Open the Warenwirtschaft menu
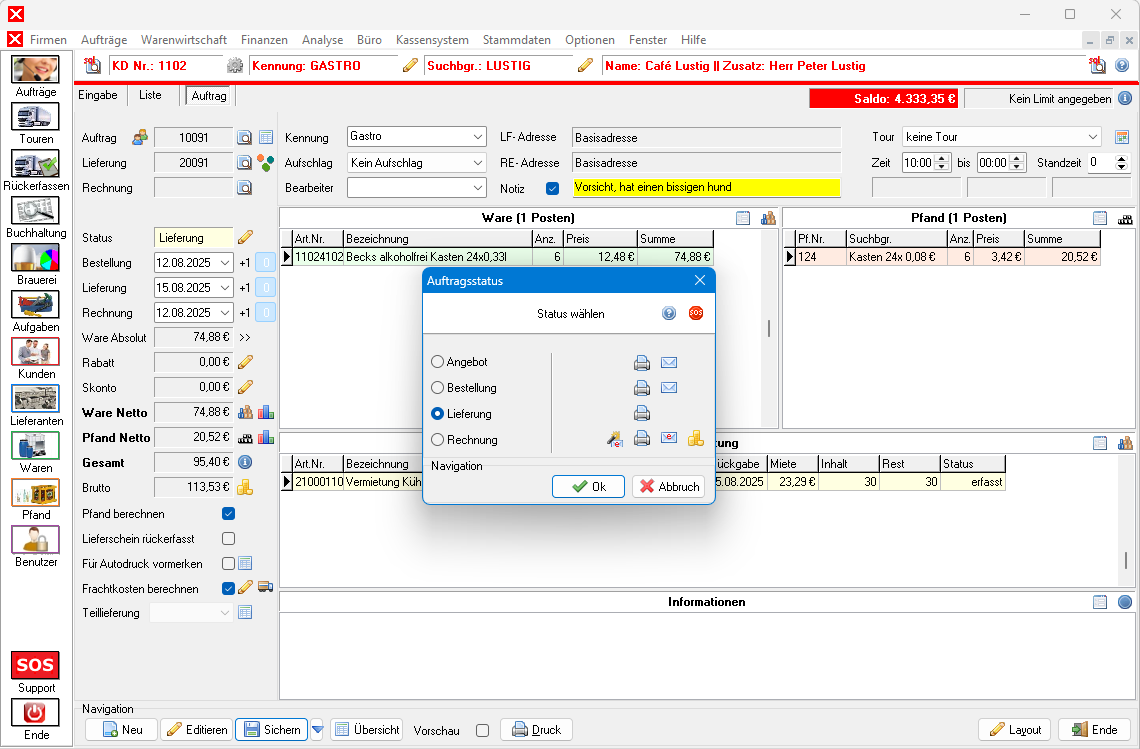 [x=184, y=40]
